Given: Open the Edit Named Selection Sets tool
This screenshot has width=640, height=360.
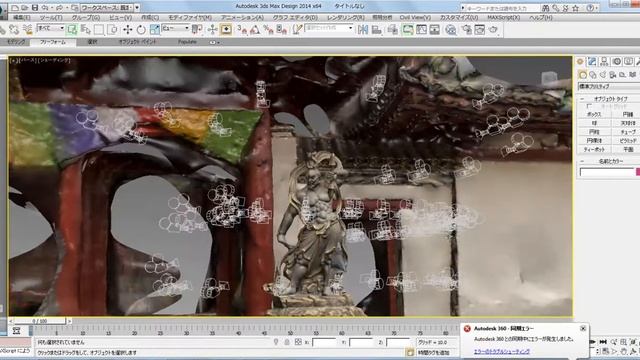Looking at the screenshot, I should tap(298, 29).
